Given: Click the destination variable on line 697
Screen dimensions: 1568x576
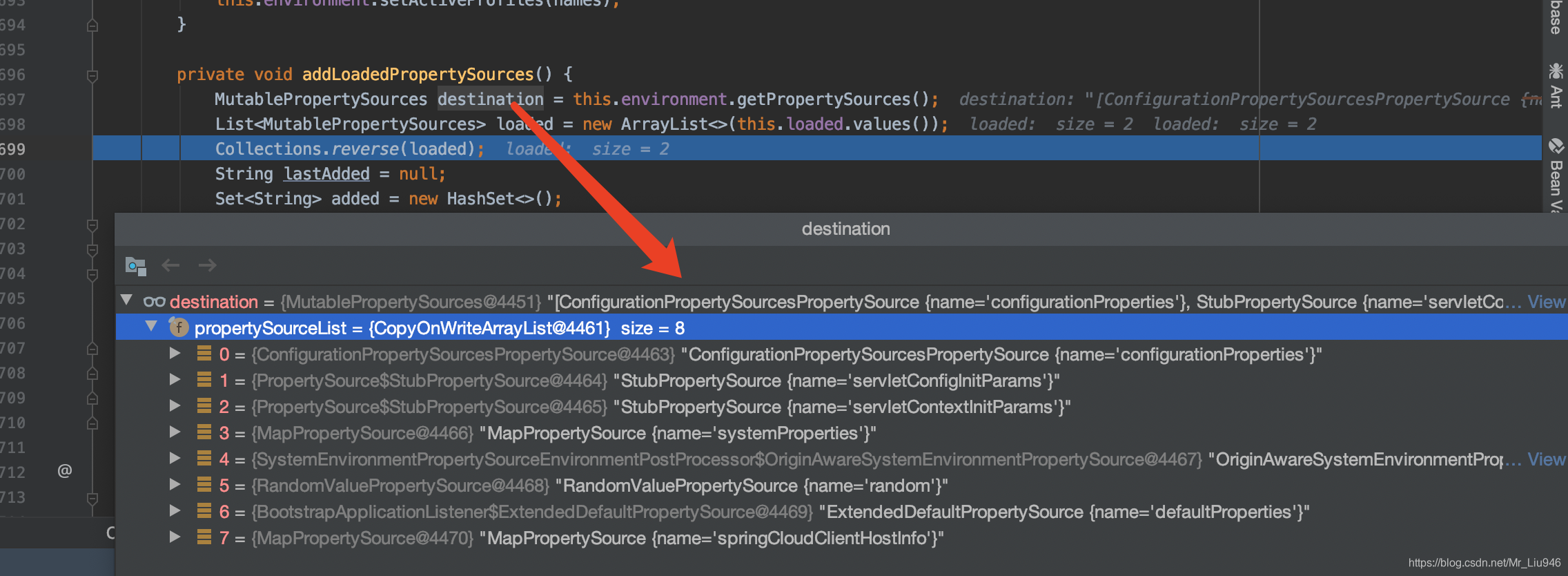Looking at the screenshot, I should point(491,99).
